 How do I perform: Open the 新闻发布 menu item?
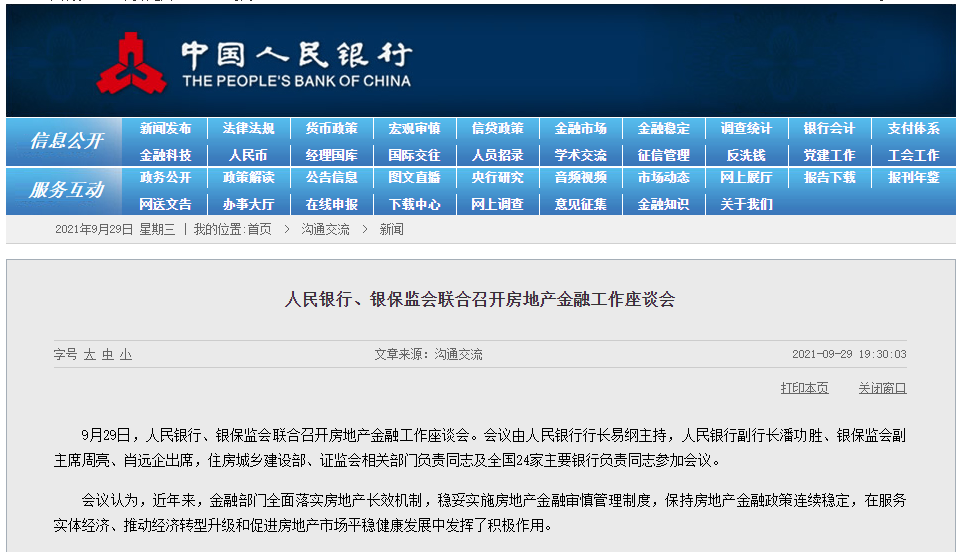165,129
